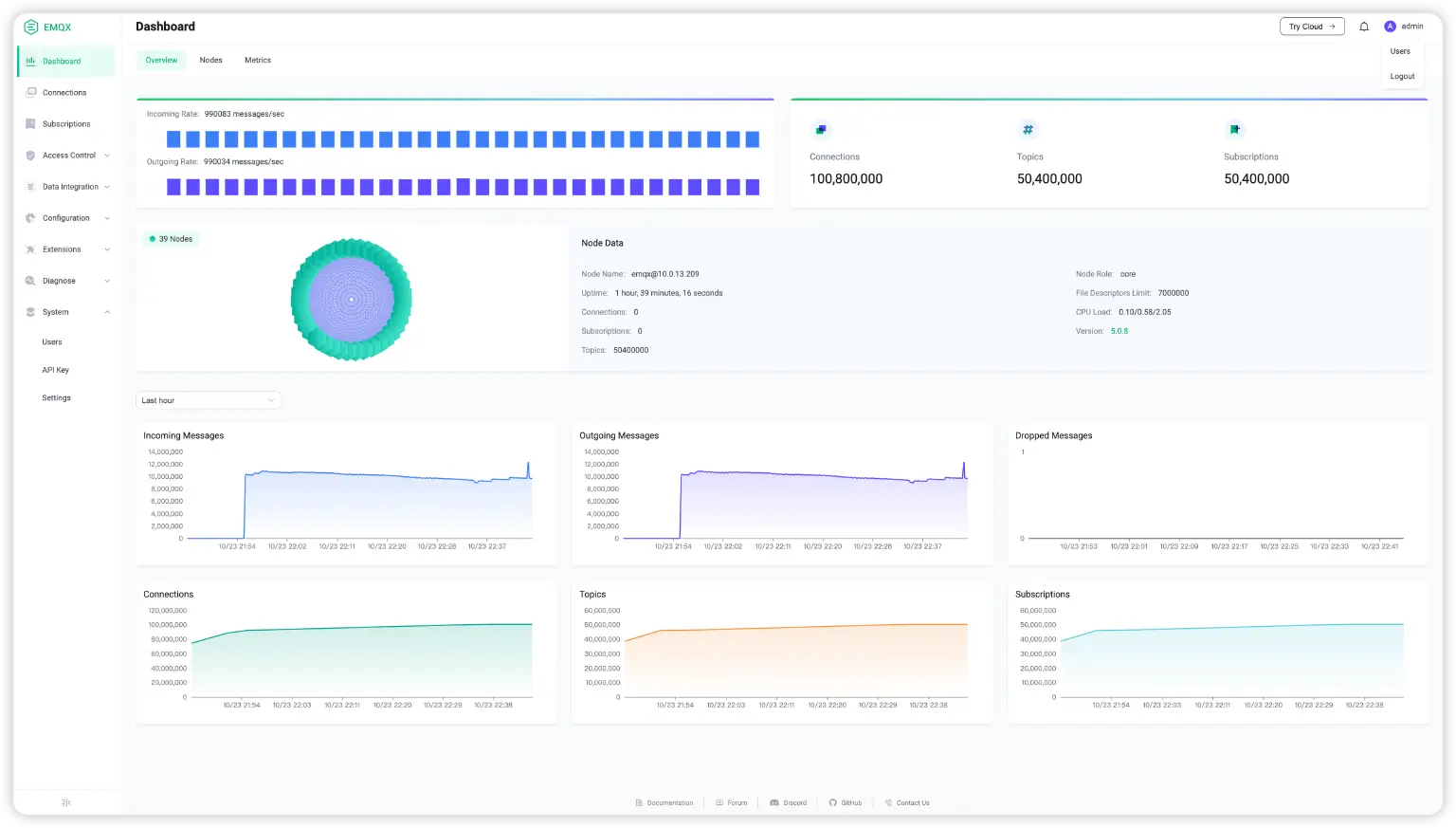Screen dimensions: 1456x828
Task: Select the Dashboard icon in sidebar
Action: pos(31,61)
